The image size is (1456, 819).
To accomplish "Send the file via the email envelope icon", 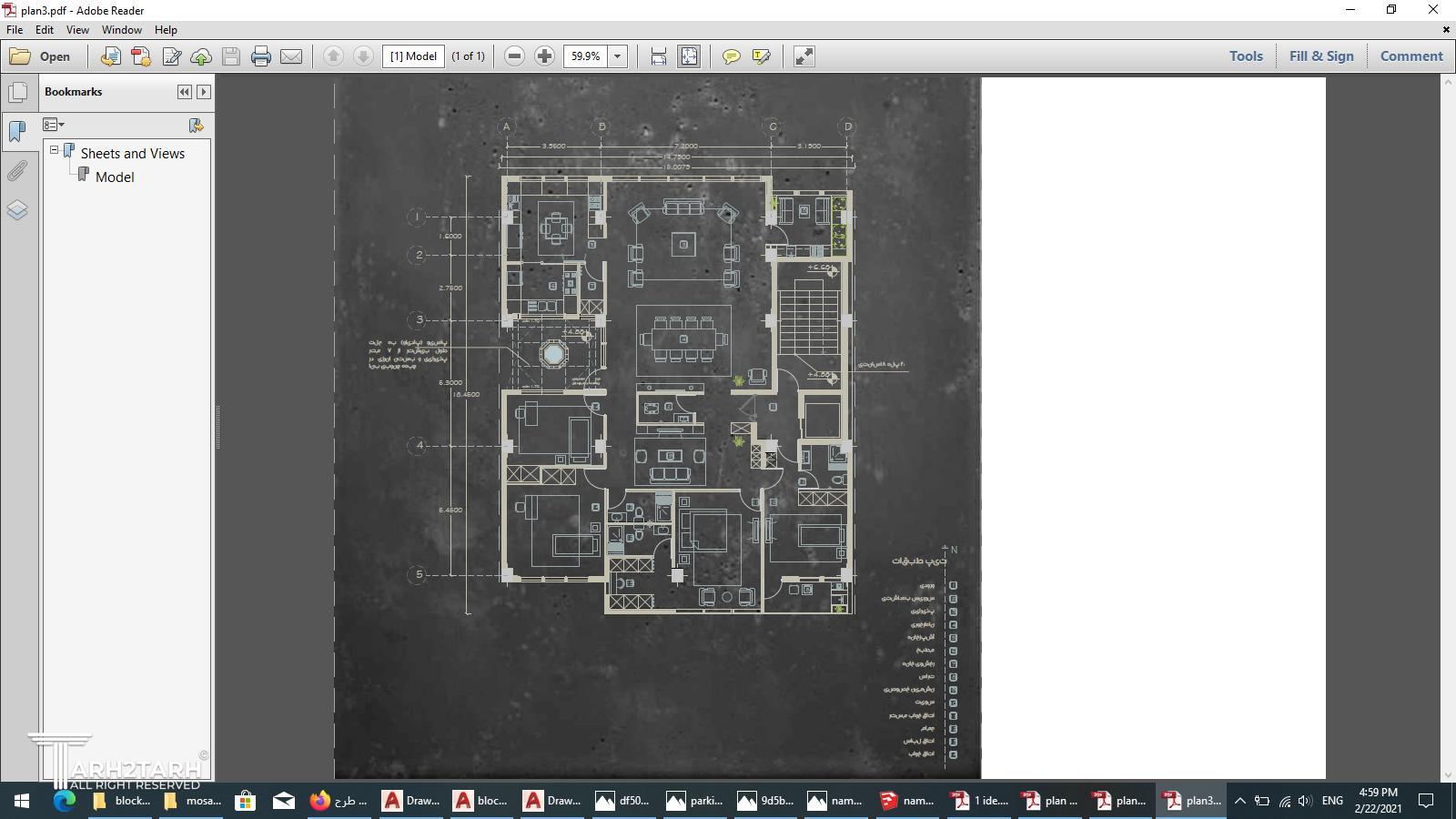I will 291,56.
